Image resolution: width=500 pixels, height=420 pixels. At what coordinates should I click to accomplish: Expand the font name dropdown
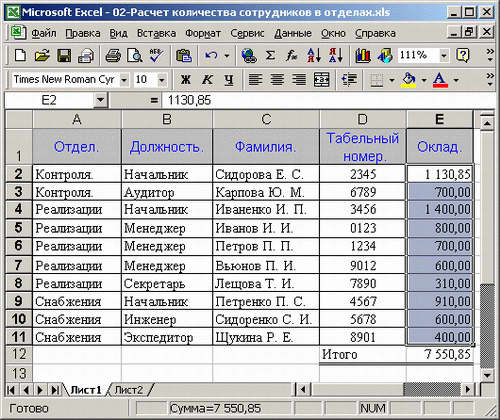coord(124,80)
